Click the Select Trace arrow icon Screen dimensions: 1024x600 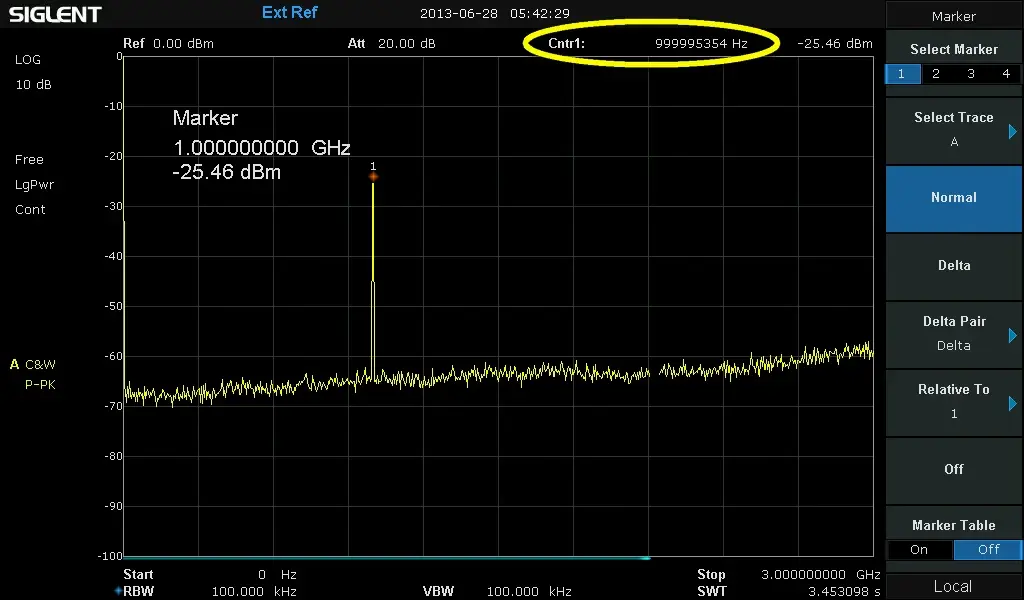point(1013,131)
